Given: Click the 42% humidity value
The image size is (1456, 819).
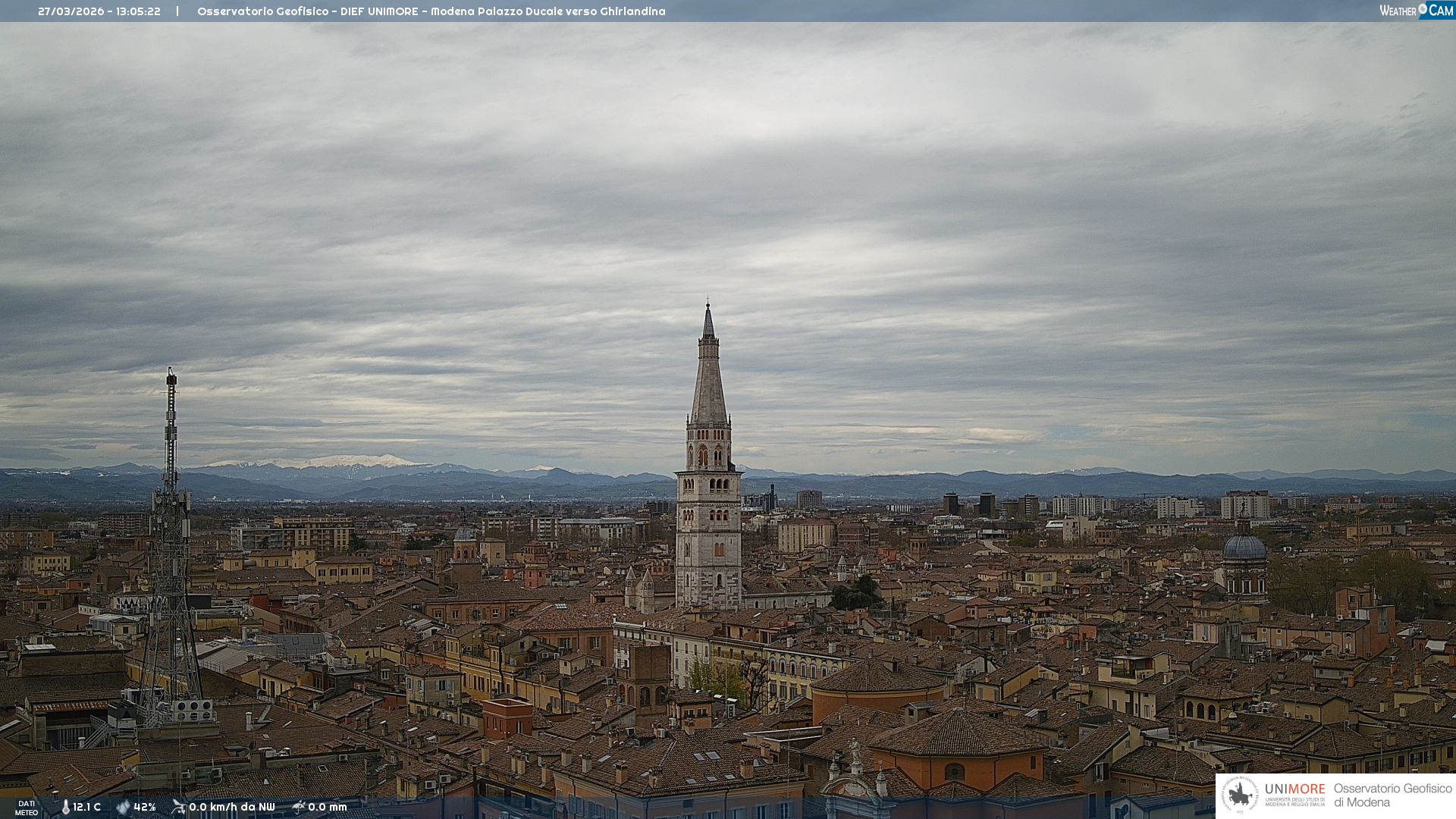Looking at the screenshot, I should (x=145, y=808).
